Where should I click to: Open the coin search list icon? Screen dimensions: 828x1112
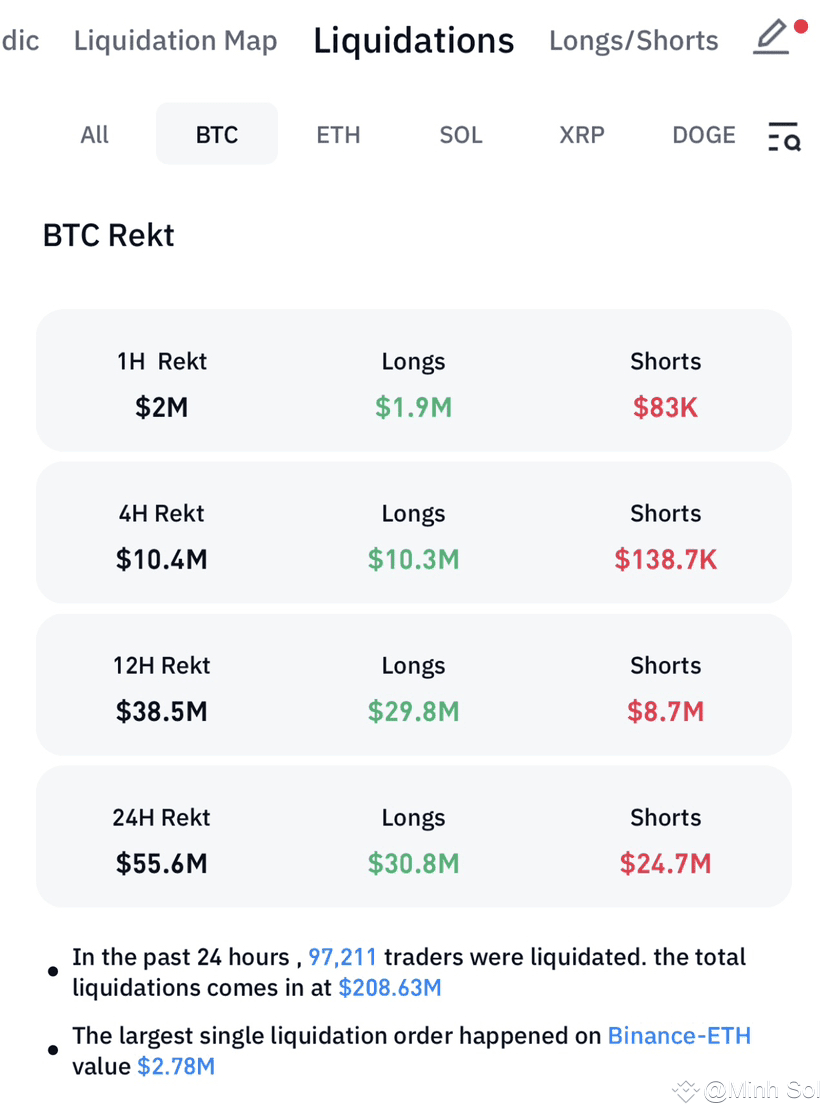click(x=783, y=136)
